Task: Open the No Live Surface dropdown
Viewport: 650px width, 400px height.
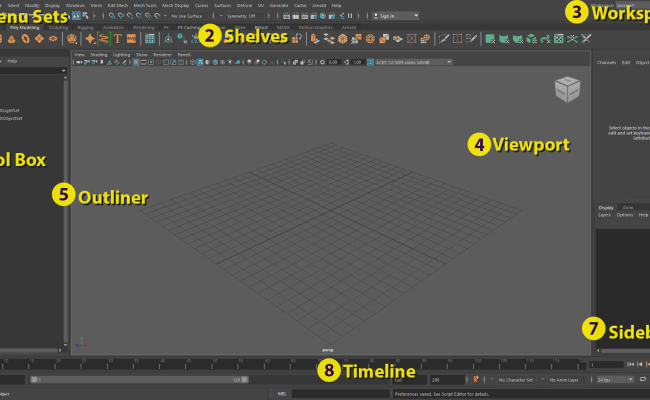Action: [x=188, y=16]
